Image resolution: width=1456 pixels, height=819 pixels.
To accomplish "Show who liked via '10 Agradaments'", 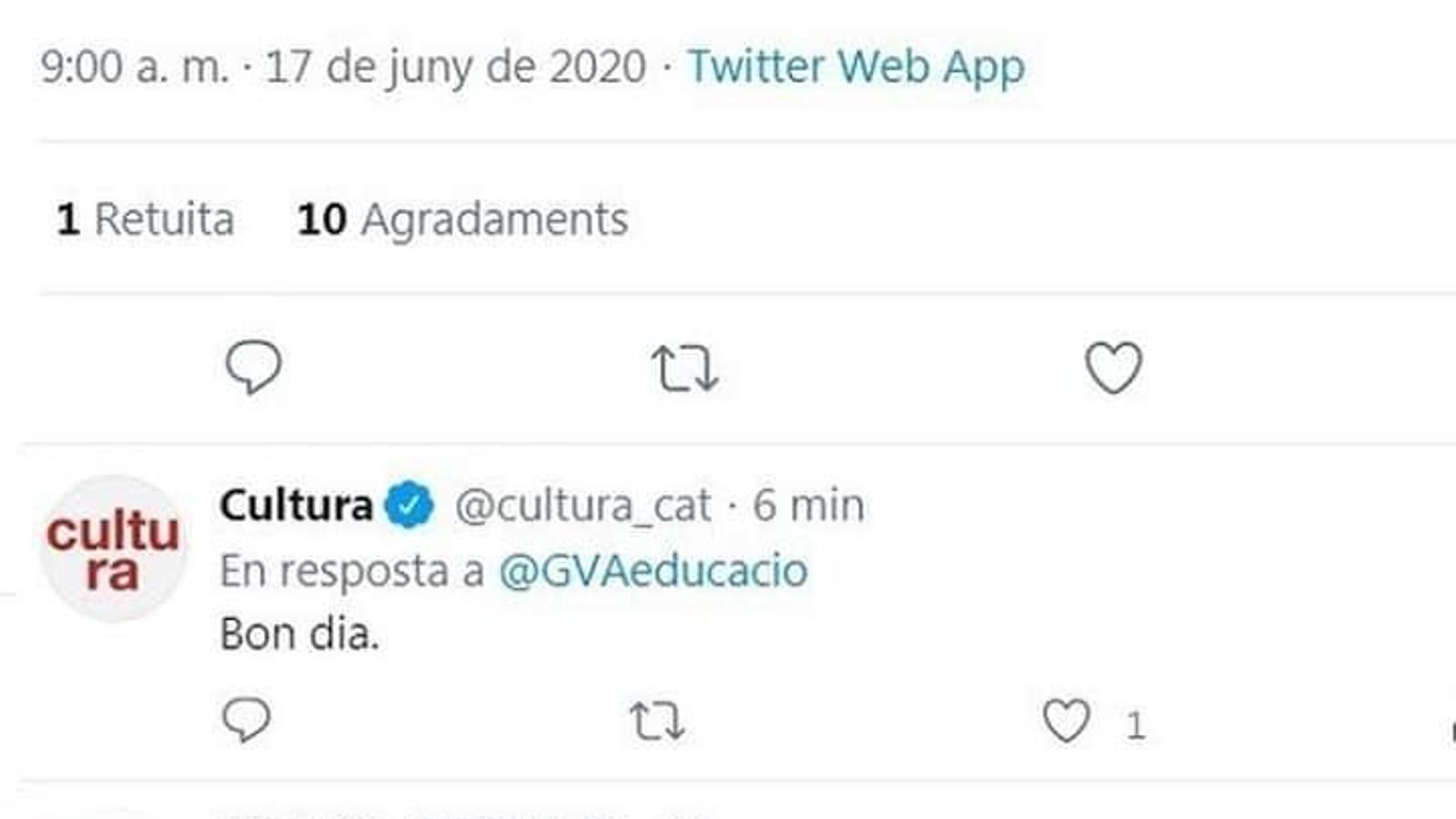I will tap(463, 219).
